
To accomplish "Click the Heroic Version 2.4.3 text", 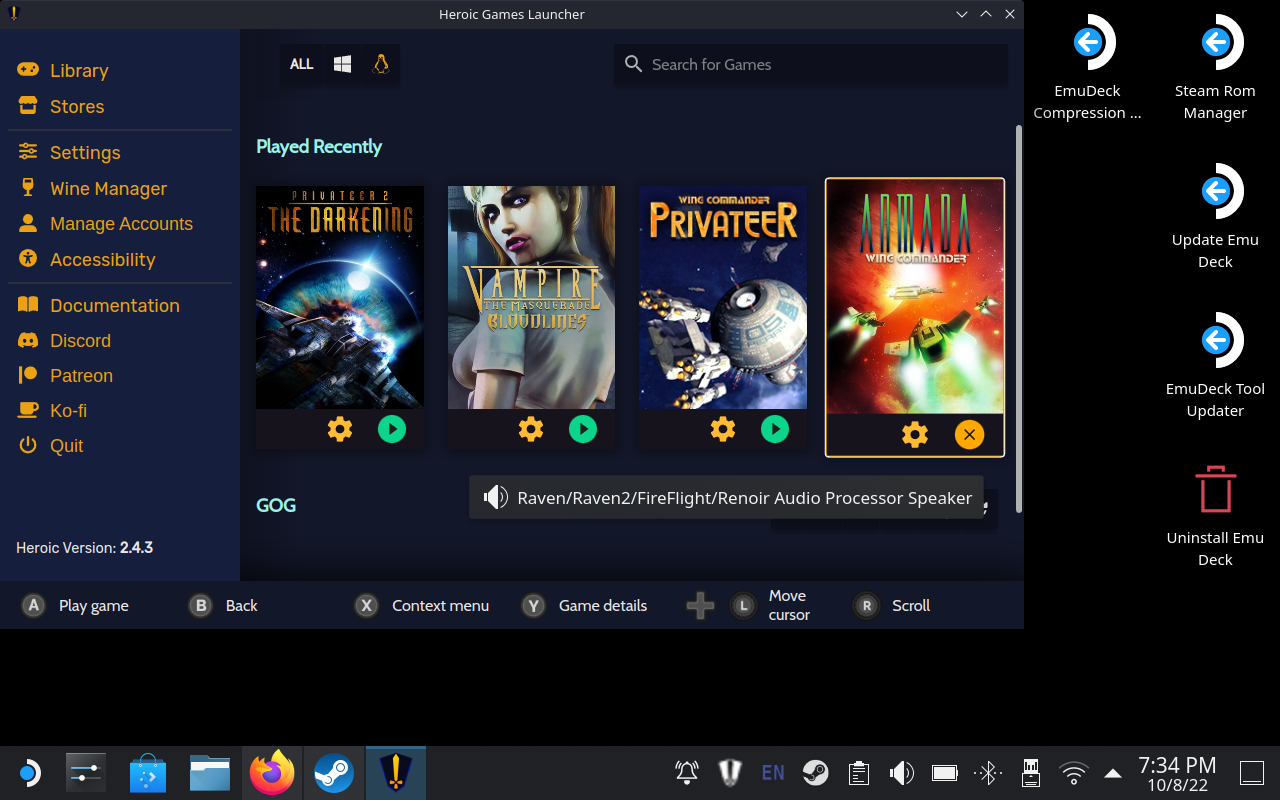I will (84, 548).
